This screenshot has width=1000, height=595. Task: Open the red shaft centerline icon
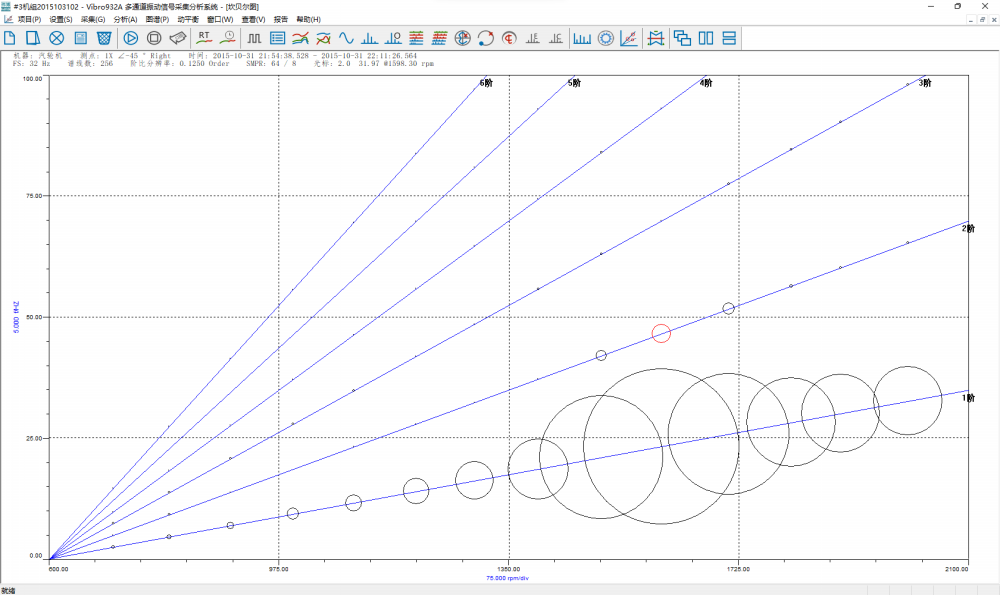[509, 38]
